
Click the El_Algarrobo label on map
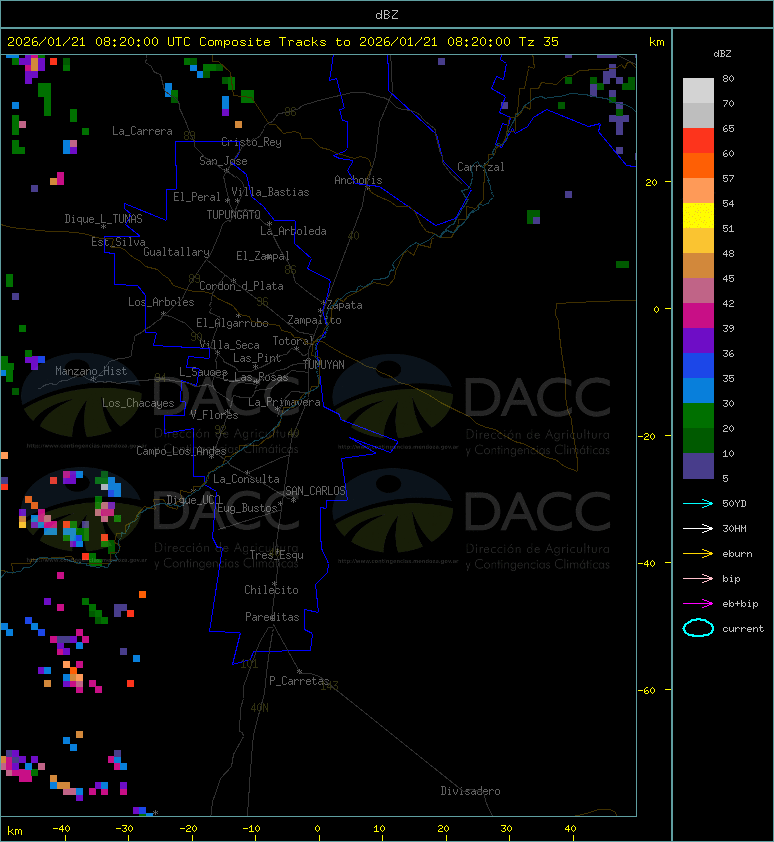pos(232,323)
